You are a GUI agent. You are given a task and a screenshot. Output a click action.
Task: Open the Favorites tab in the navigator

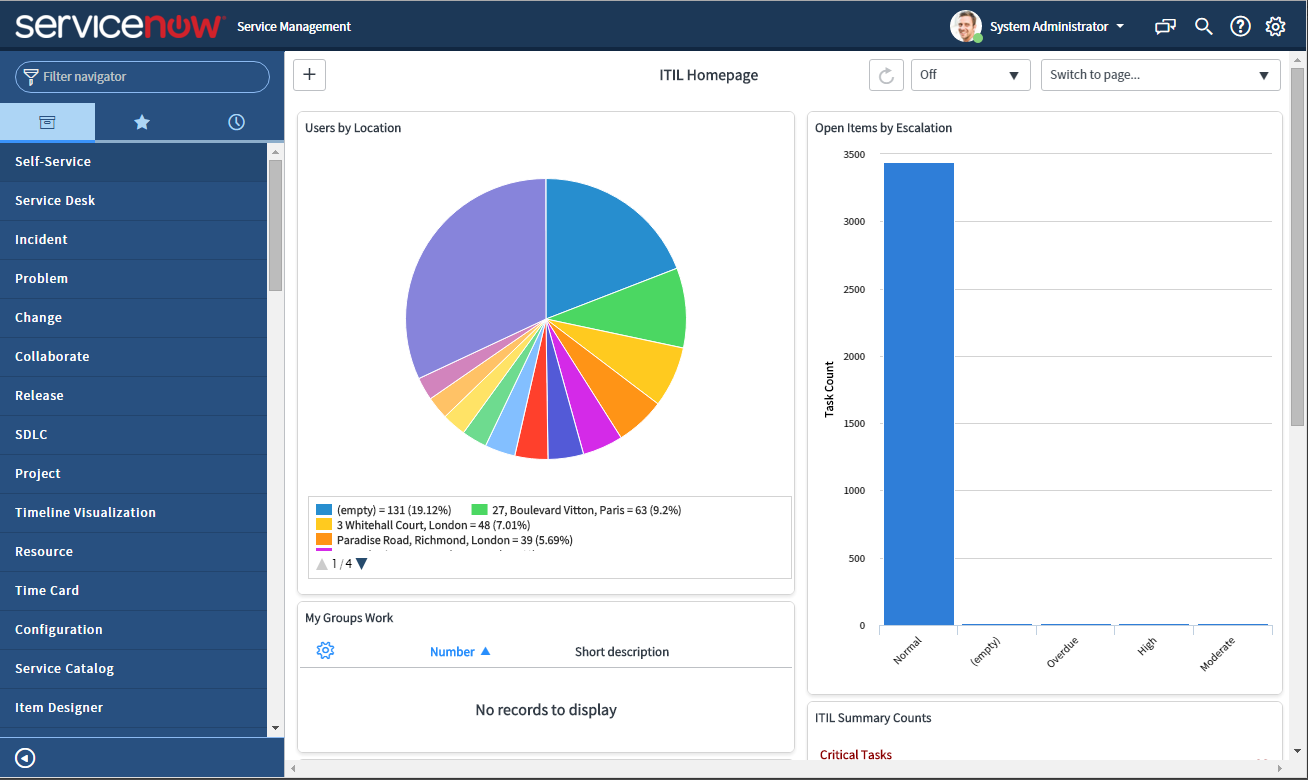point(141,121)
